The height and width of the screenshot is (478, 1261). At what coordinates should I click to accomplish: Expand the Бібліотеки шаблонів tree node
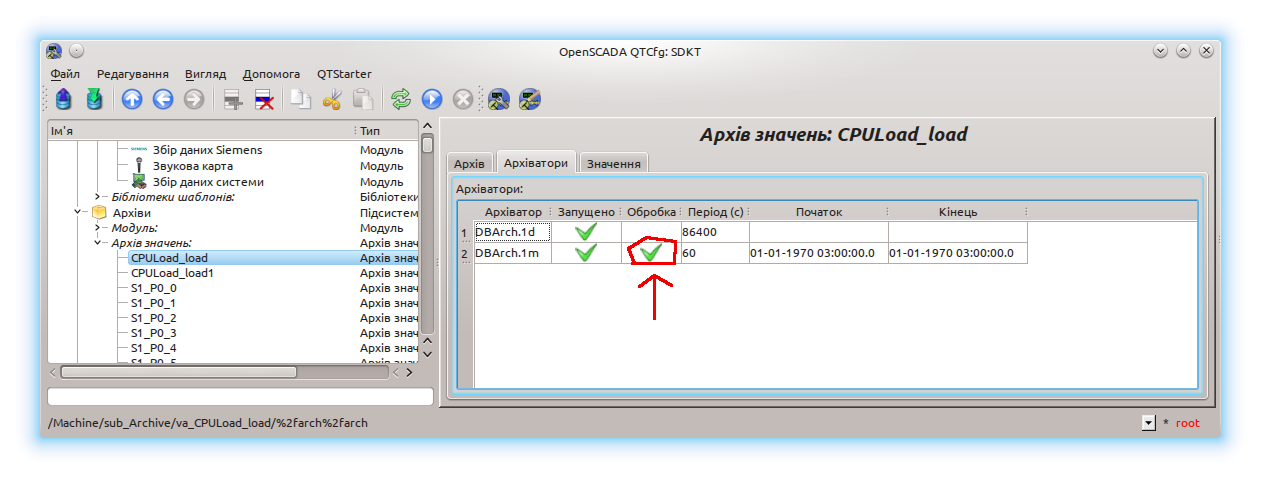[x=97, y=197]
